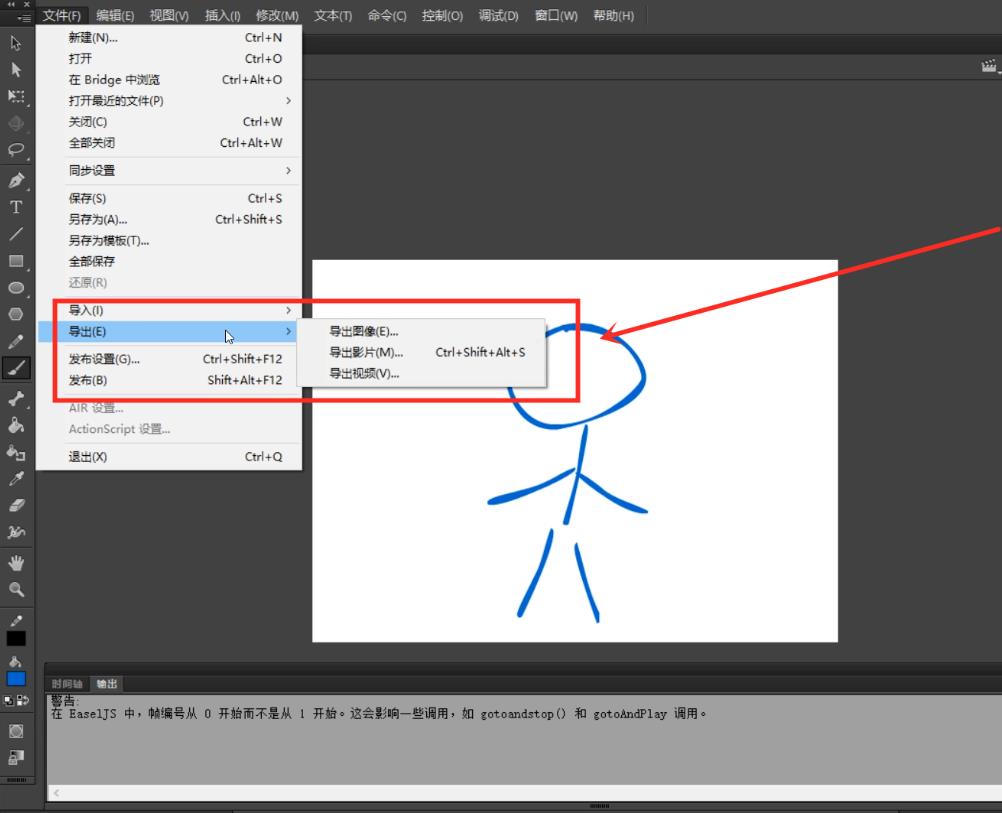
Task: Open the 编辑(E) menu
Action: (x=115, y=16)
